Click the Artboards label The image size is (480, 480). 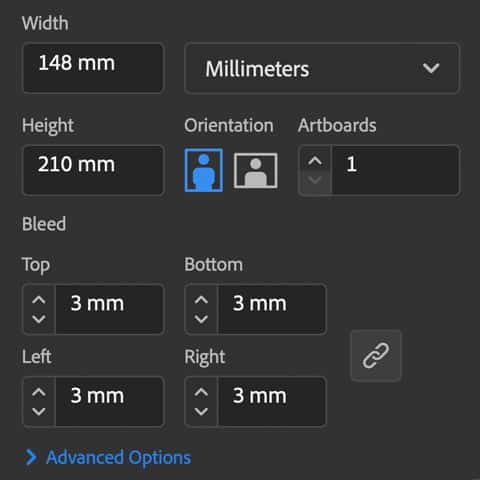pos(337,125)
